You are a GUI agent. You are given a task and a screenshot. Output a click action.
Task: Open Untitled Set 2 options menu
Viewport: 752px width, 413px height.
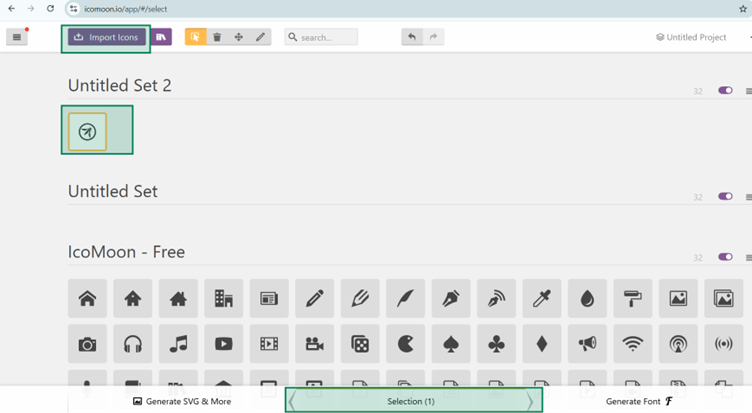click(748, 91)
